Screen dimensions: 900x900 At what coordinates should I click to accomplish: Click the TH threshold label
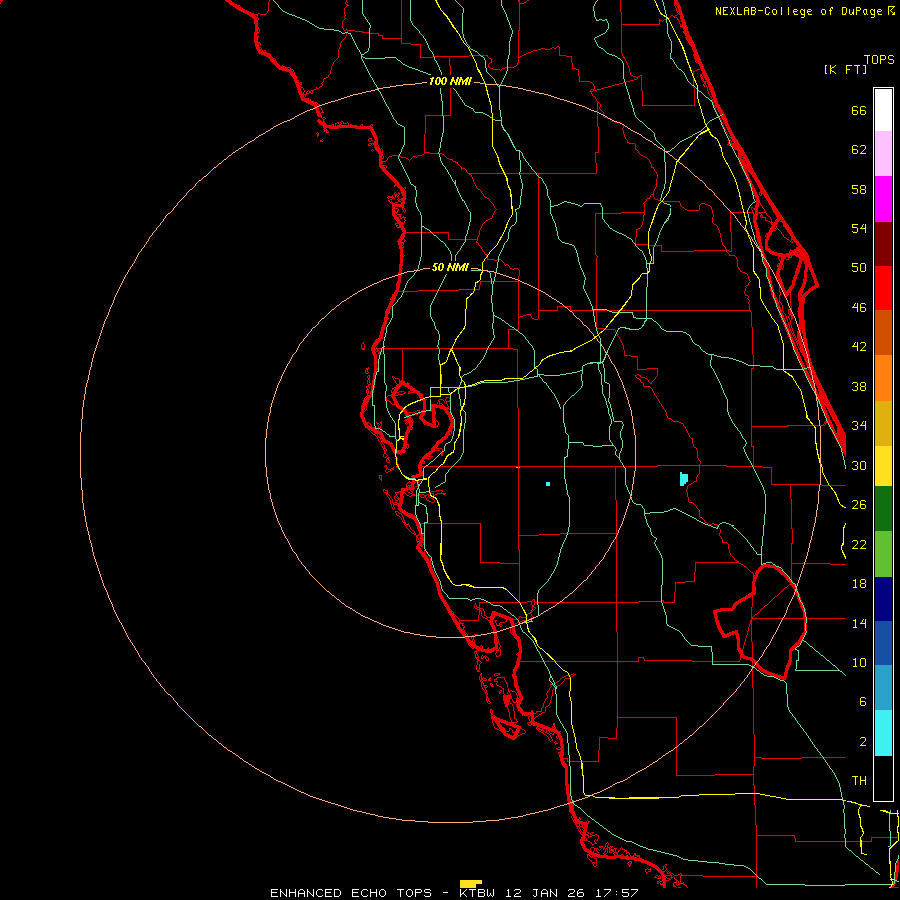coord(859,780)
